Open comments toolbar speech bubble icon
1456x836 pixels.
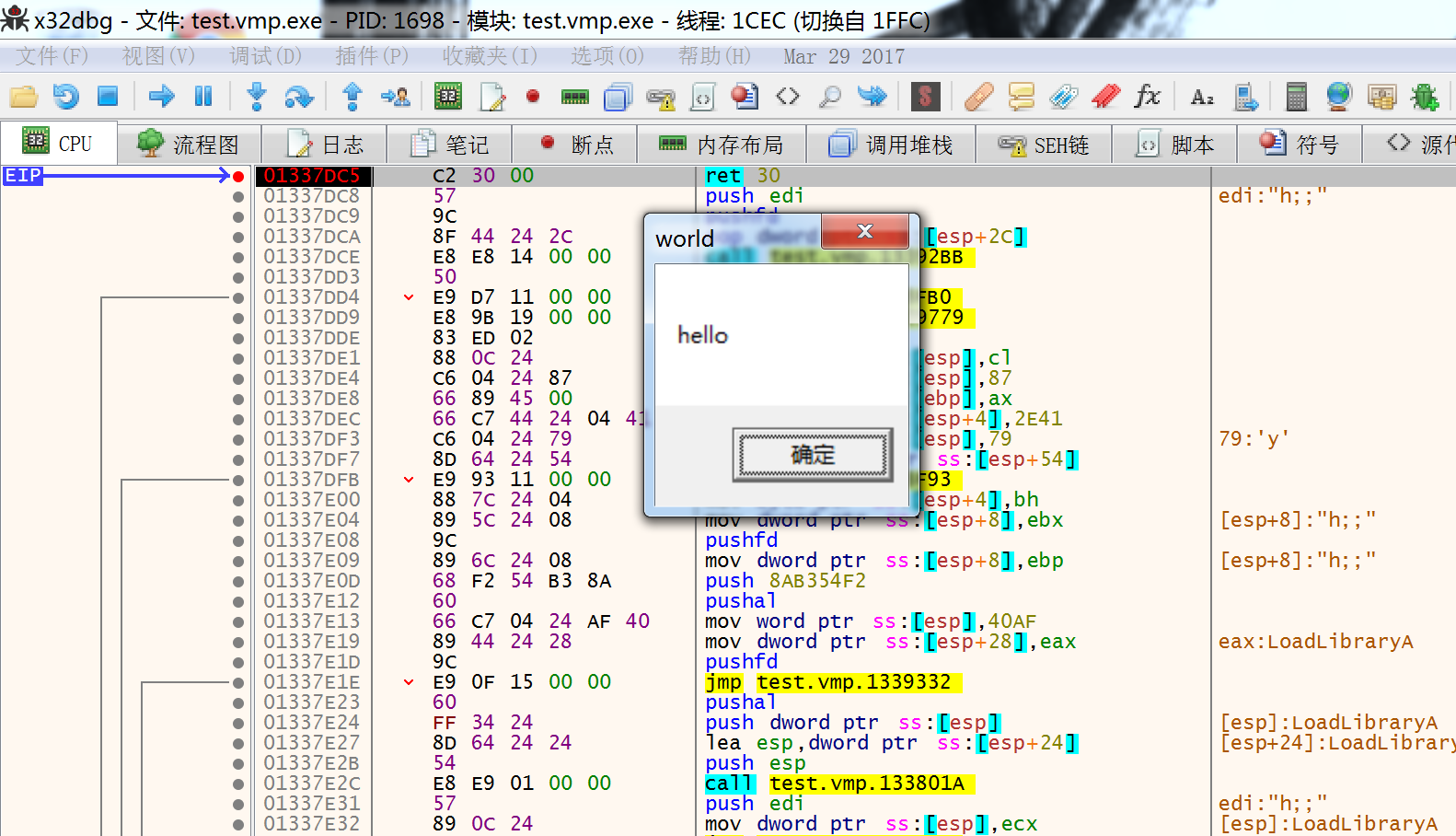click(x=1022, y=96)
